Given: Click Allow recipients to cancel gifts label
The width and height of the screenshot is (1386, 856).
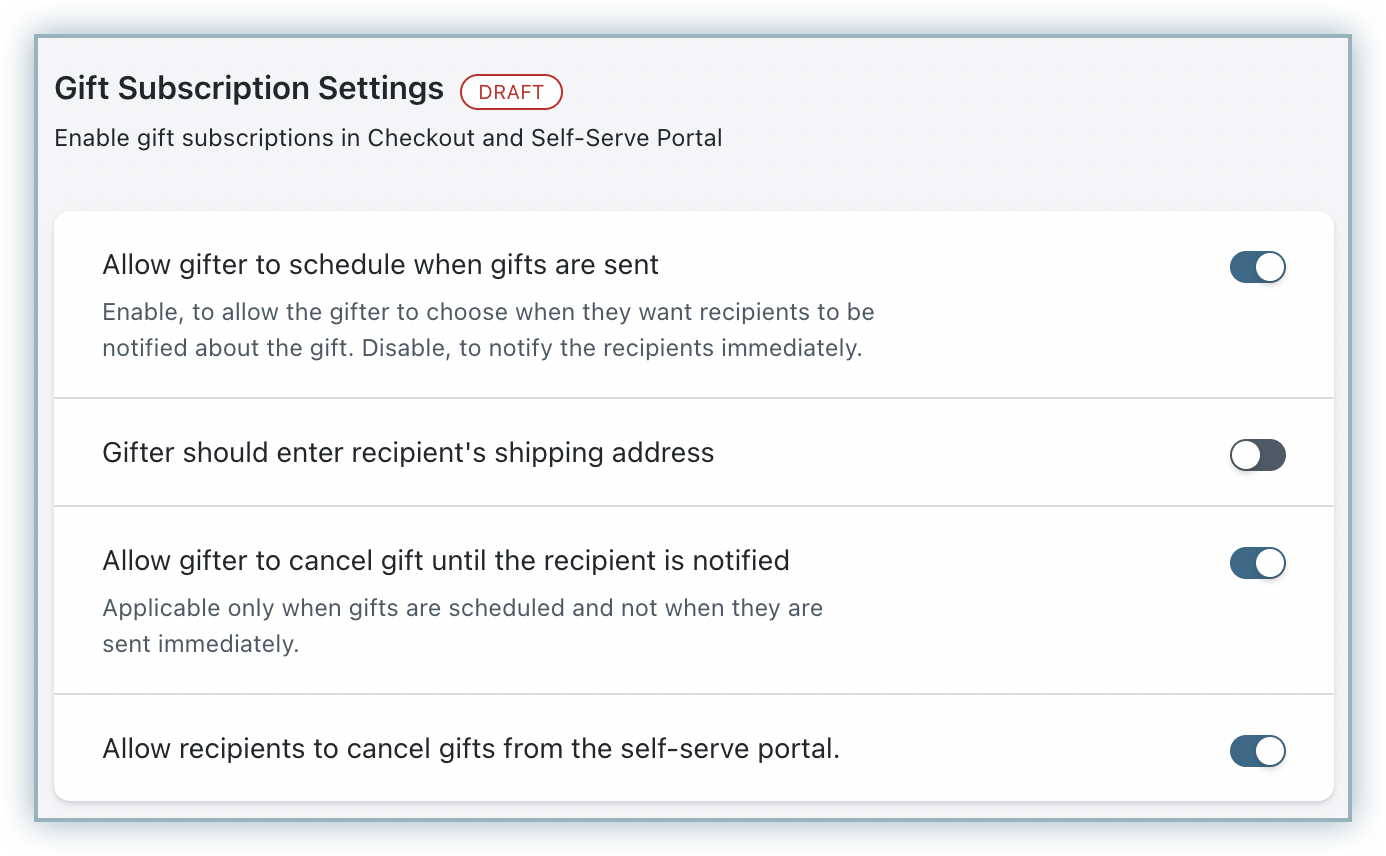Looking at the screenshot, I should [470, 749].
